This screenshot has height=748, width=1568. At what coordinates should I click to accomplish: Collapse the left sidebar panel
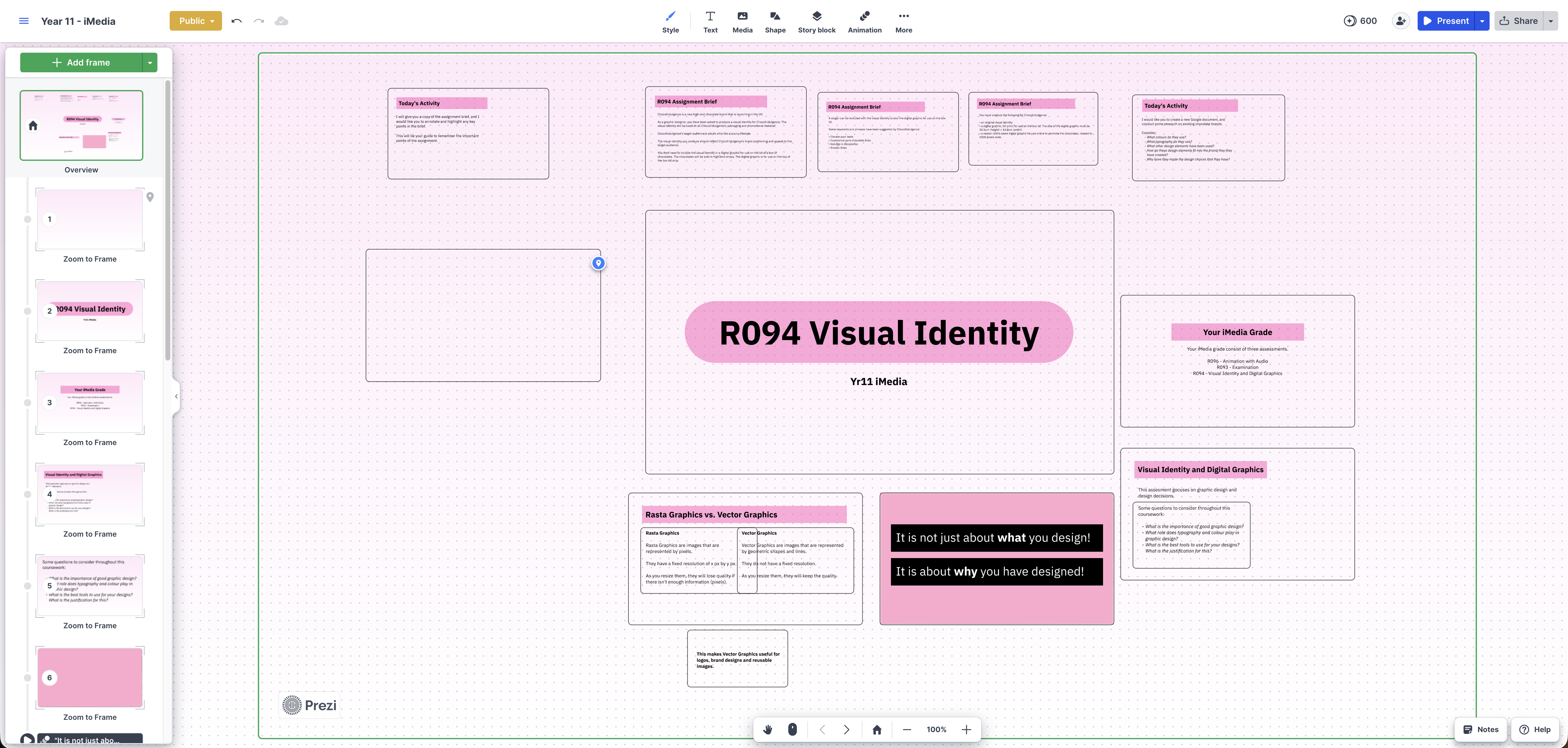coord(176,396)
